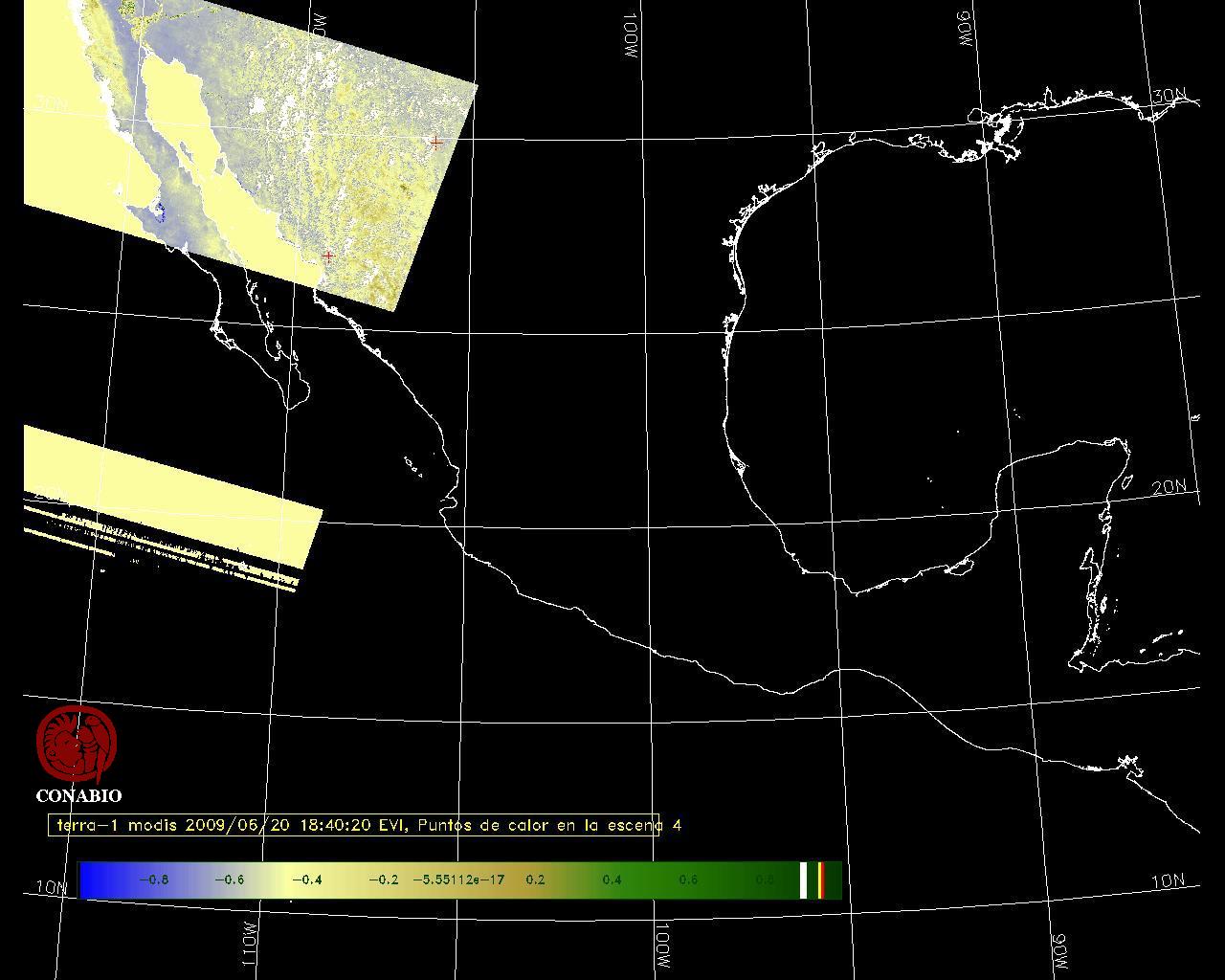Click the hotspot cross near 30N line
Image resolution: width=1225 pixels, height=980 pixels.
pyautogui.click(x=436, y=142)
